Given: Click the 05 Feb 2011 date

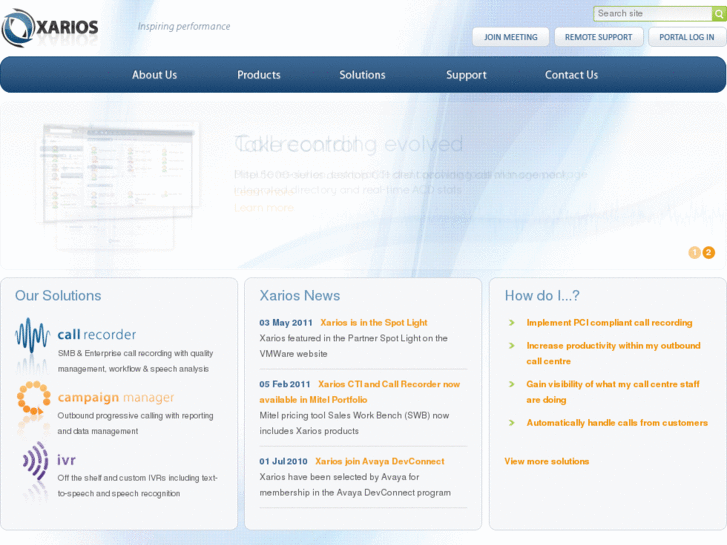Looking at the screenshot, I should point(285,385).
